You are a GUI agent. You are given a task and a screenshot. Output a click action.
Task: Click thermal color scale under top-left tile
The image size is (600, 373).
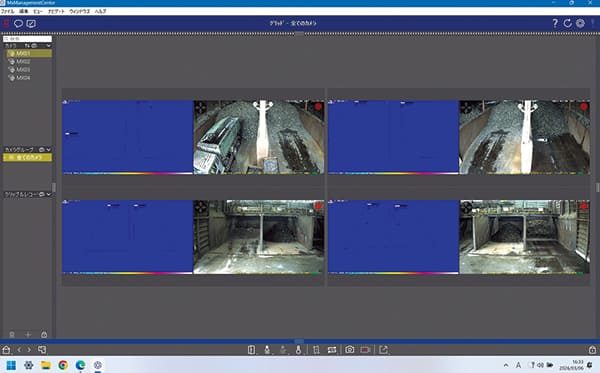(127, 173)
